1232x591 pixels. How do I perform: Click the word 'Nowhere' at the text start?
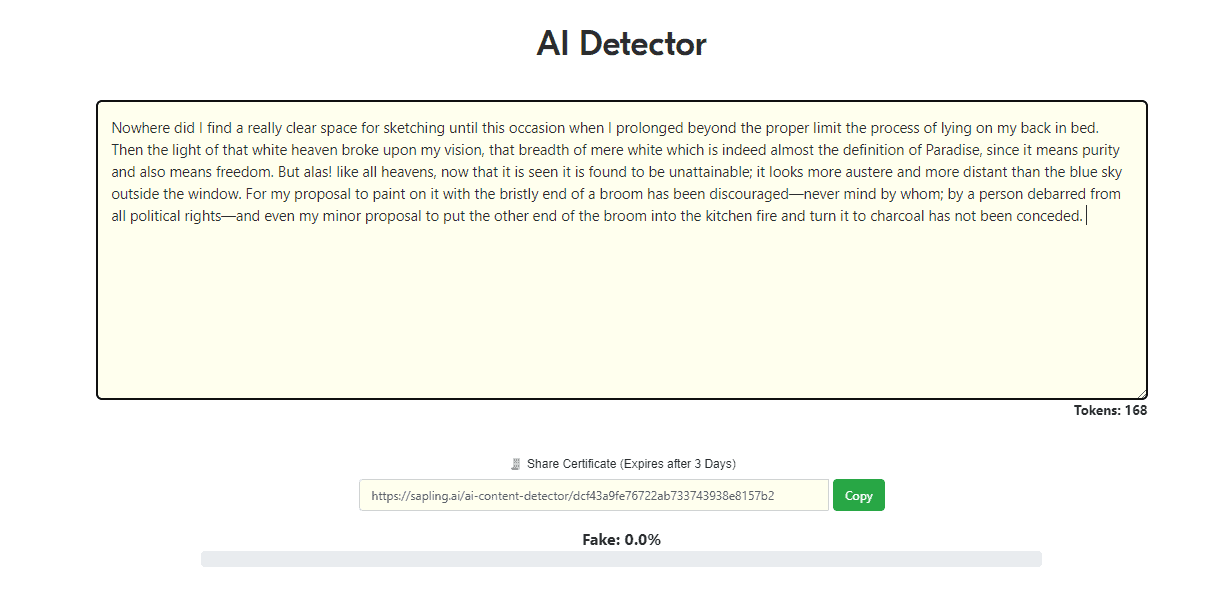(x=139, y=128)
